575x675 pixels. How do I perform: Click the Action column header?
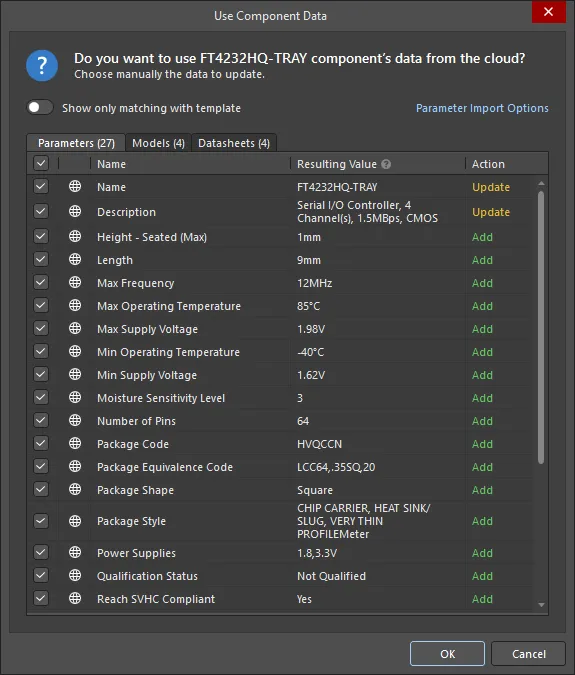pos(507,164)
